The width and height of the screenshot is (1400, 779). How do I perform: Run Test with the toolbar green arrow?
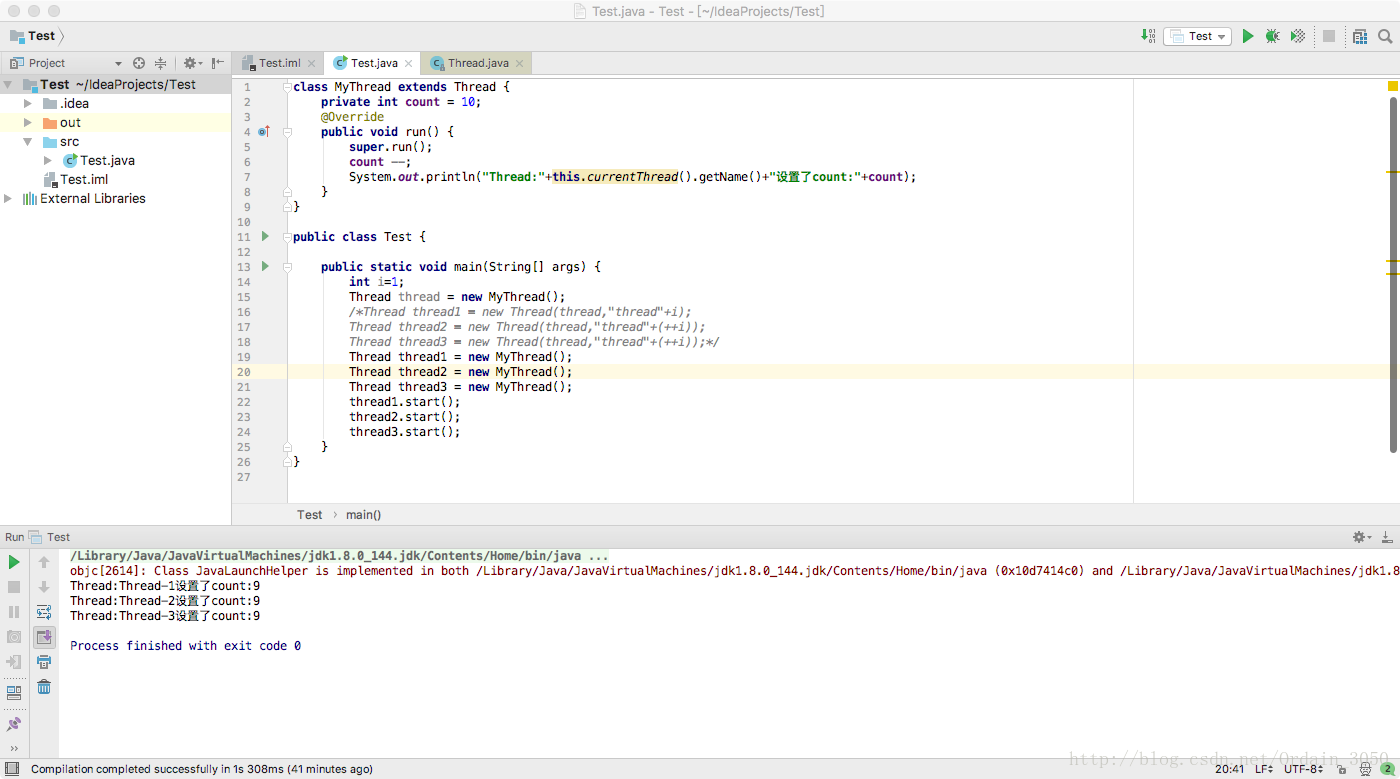1248,36
